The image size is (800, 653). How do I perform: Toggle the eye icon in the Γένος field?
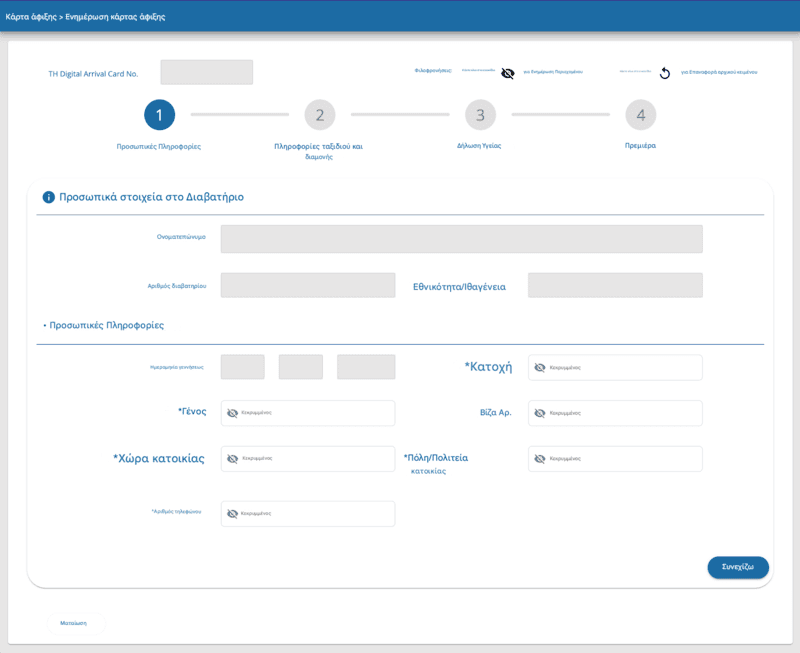point(232,413)
